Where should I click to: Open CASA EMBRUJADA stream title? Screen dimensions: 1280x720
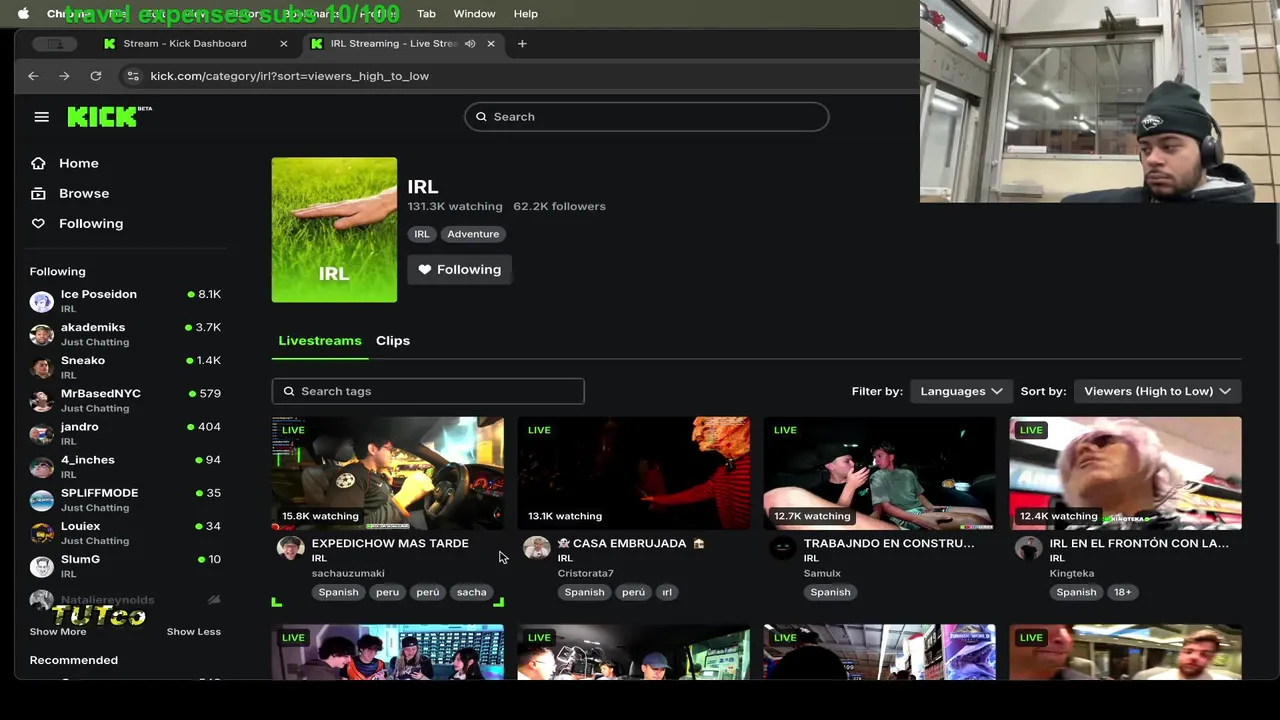(x=631, y=543)
